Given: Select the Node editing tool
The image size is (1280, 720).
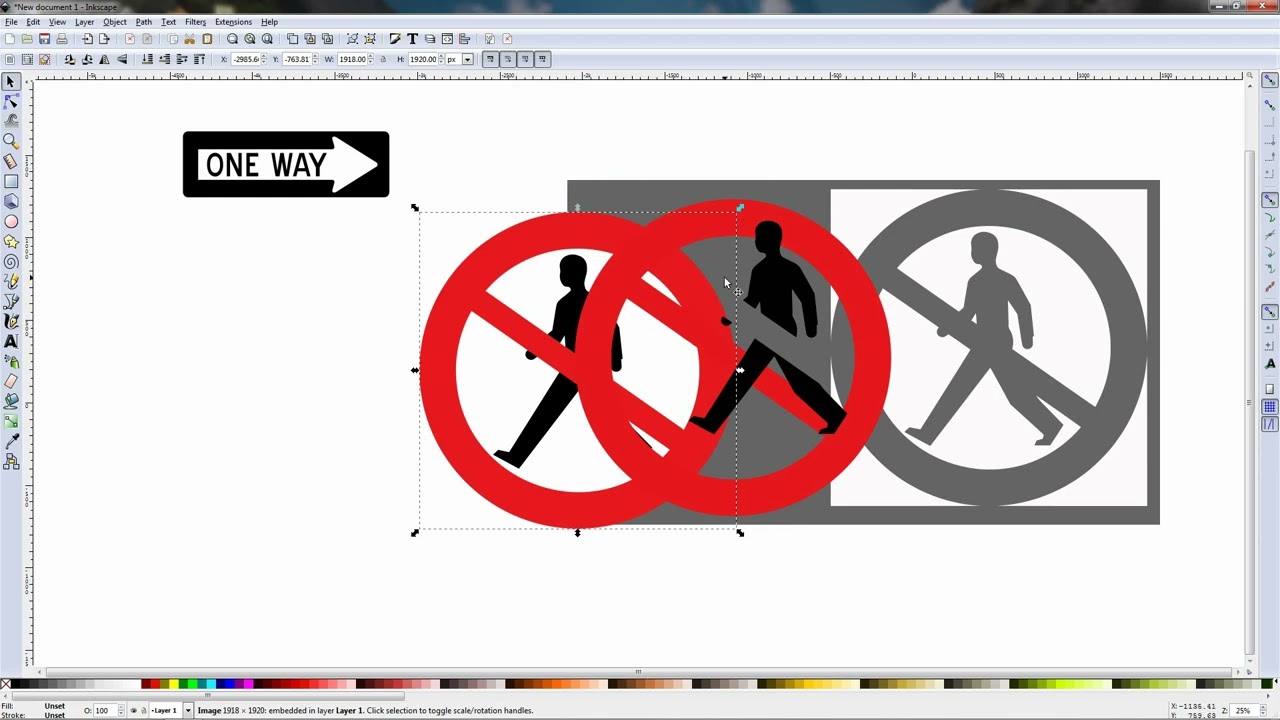Looking at the screenshot, I should coord(11,102).
